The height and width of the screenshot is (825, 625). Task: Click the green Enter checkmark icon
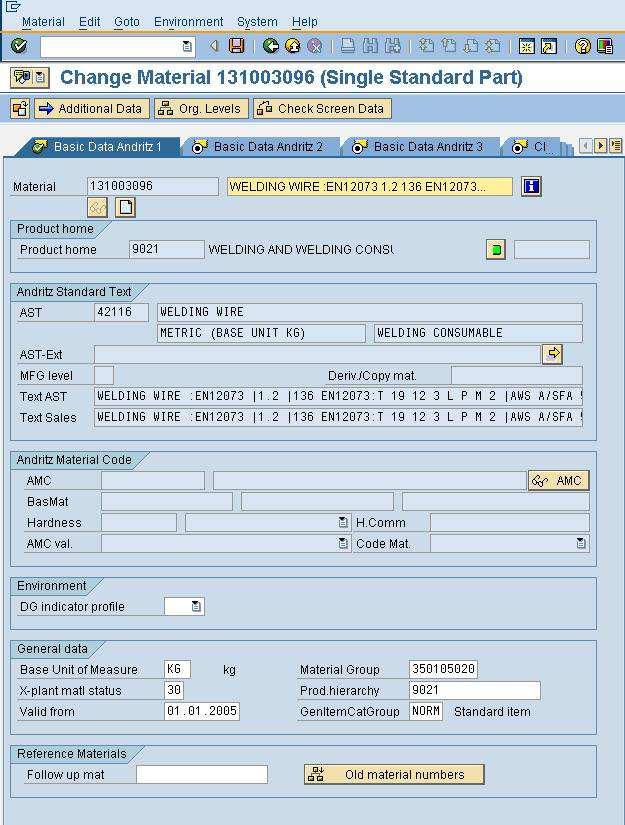[19, 46]
